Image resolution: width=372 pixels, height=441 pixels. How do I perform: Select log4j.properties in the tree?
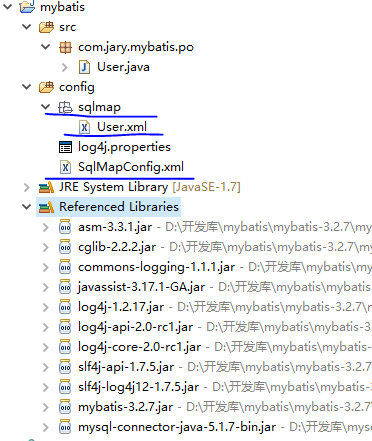pyautogui.click(x=124, y=147)
